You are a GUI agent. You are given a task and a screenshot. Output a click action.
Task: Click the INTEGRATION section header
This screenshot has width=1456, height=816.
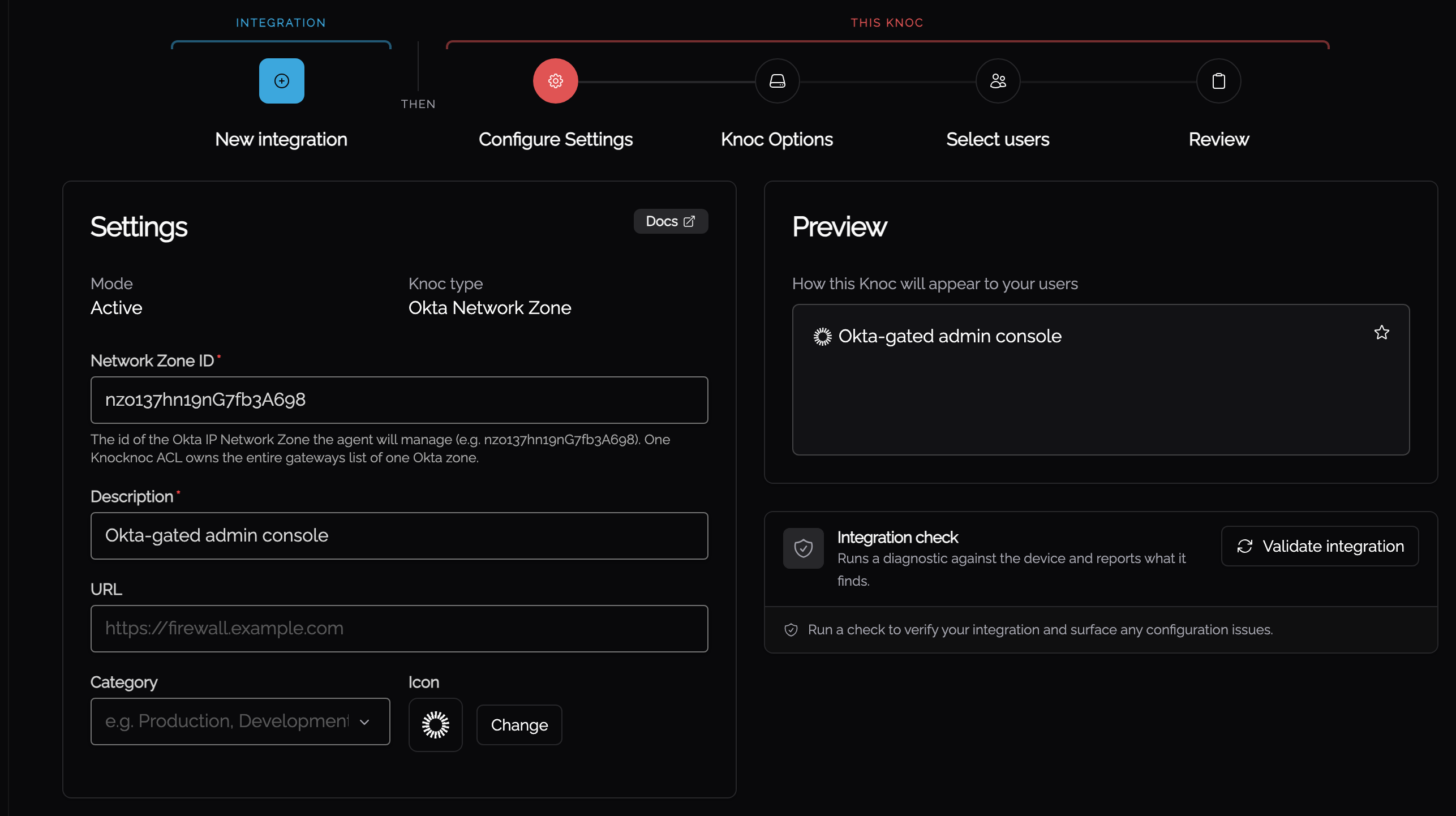(x=281, y=23)
